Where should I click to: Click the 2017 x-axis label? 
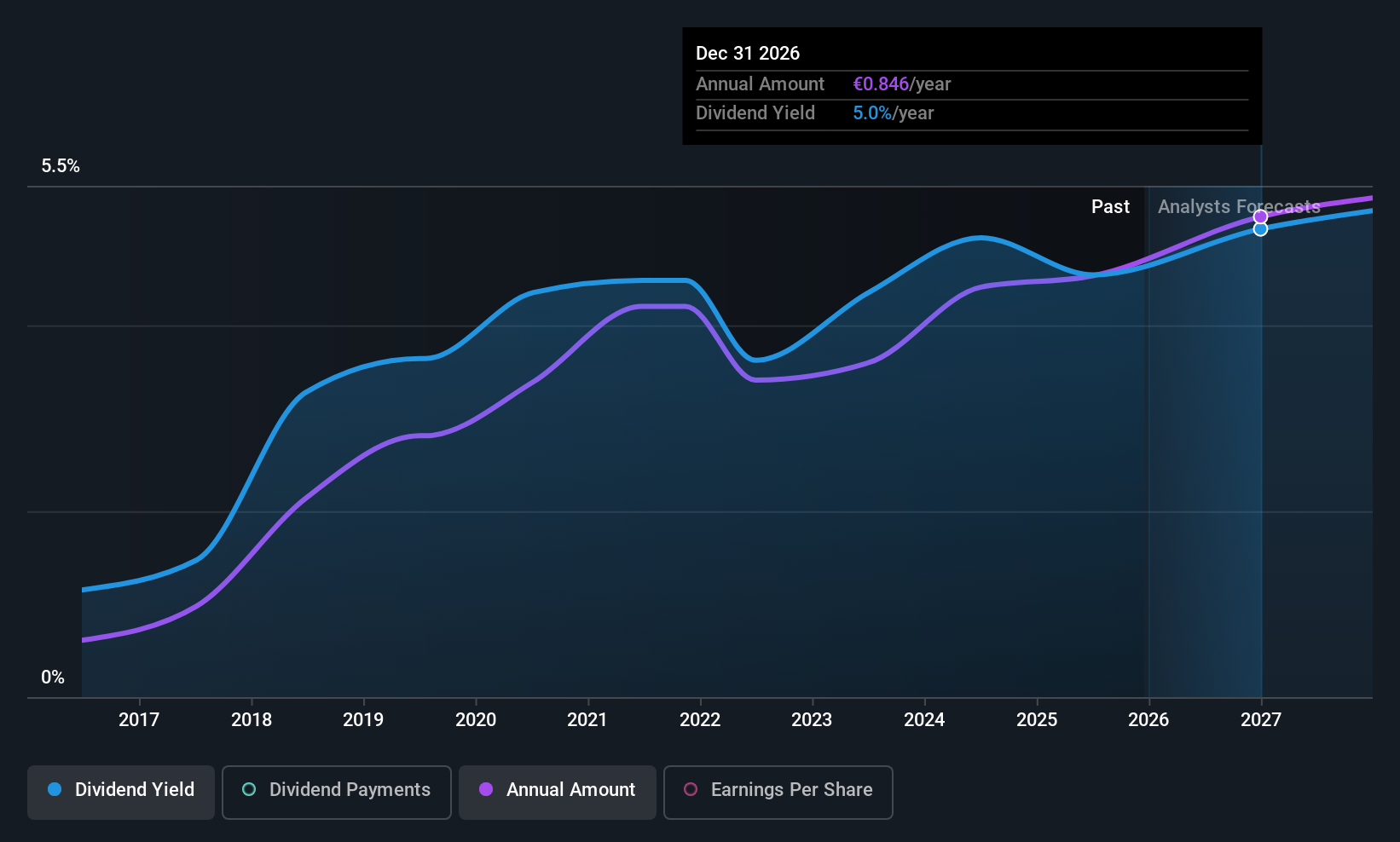(x=139, y=720)
